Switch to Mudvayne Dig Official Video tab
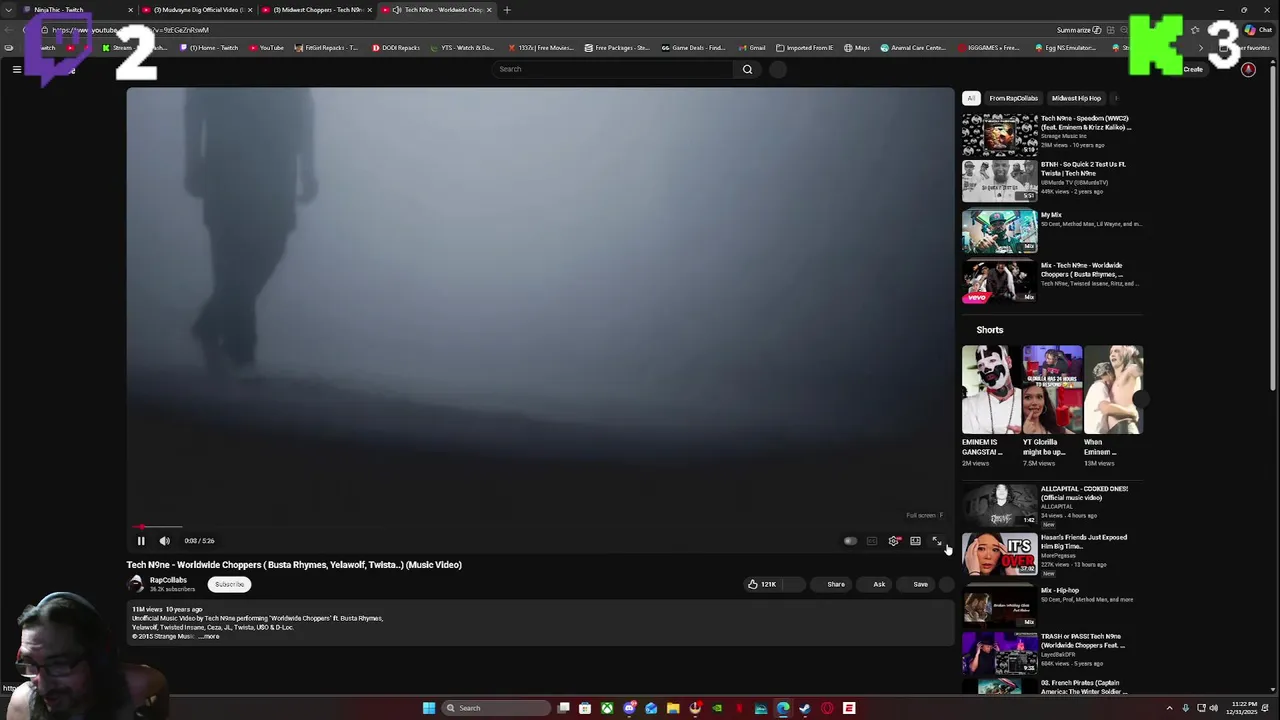 tap(195, 10)
